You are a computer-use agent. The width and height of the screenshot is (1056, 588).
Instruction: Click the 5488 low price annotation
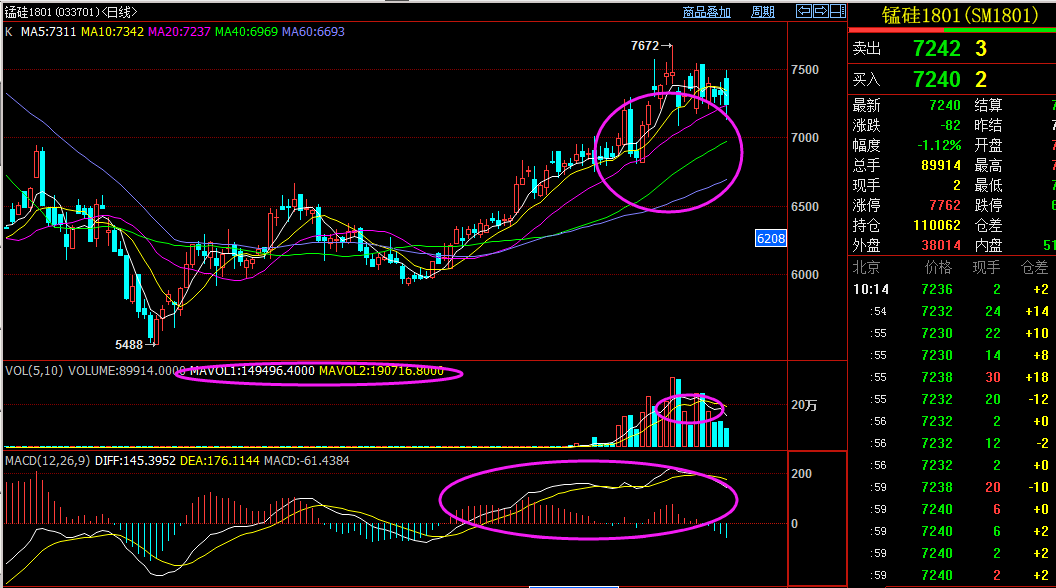[129, 344]
